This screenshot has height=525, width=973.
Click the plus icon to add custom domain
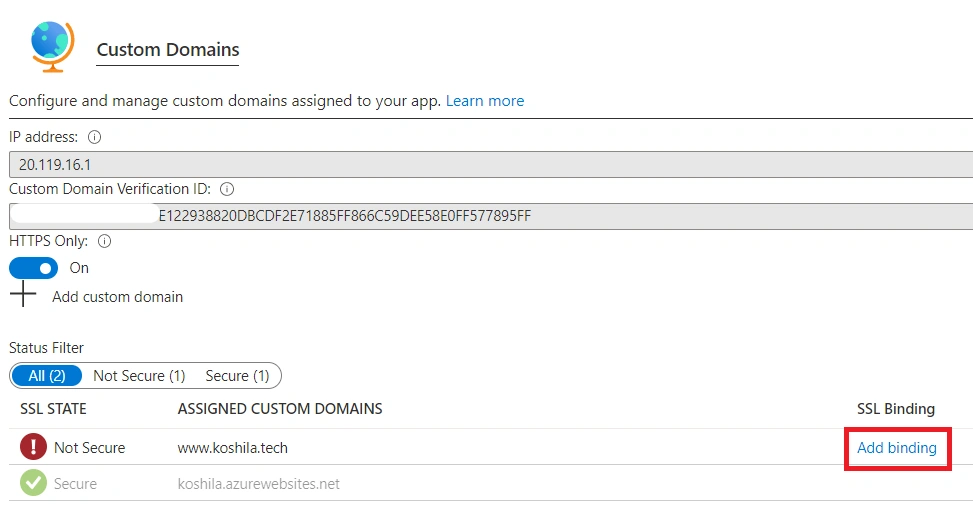pyautogui.click(x=23, y=294)
